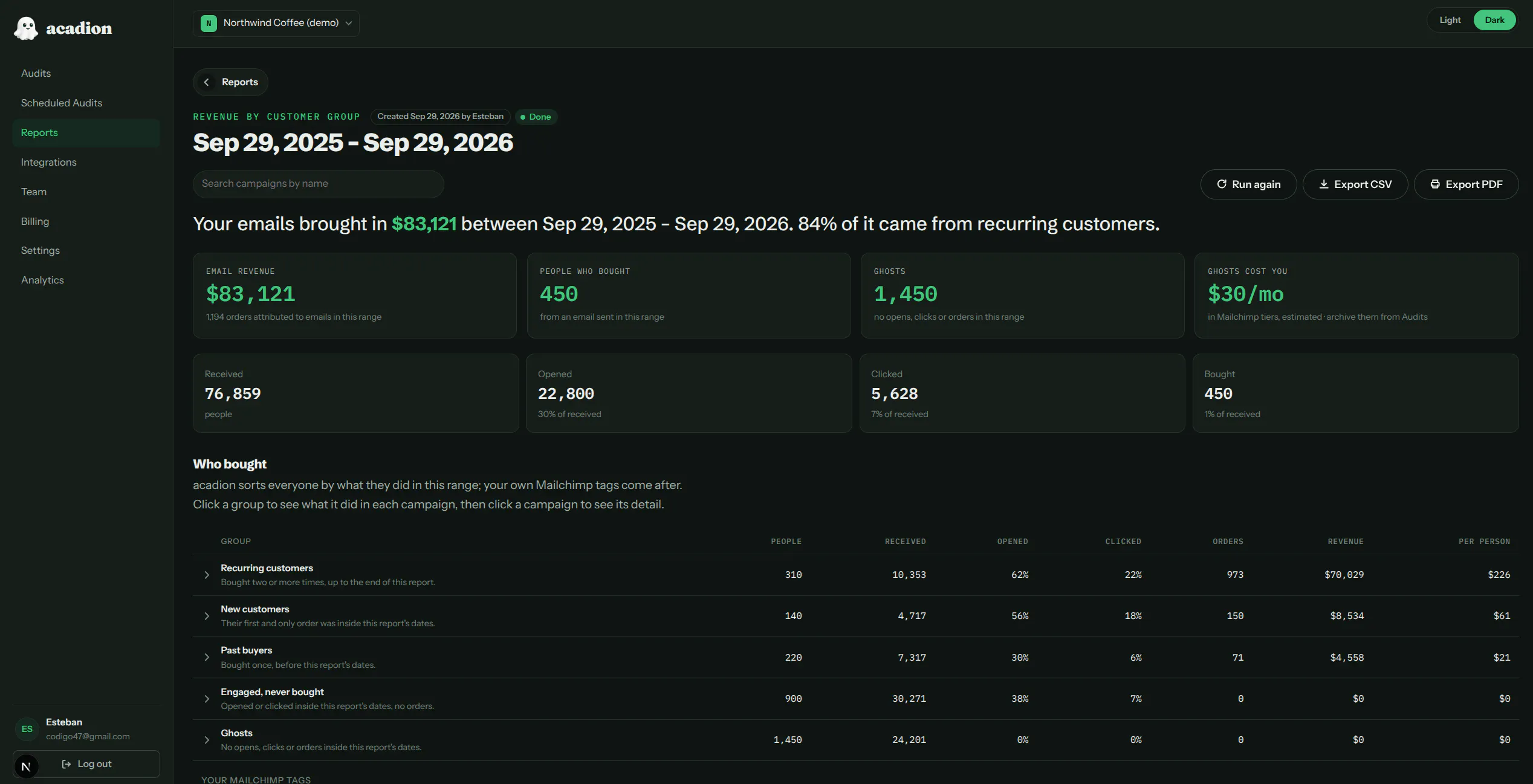
Task: Click the codigo47@gmail.com email text
Action: point(88,736)
